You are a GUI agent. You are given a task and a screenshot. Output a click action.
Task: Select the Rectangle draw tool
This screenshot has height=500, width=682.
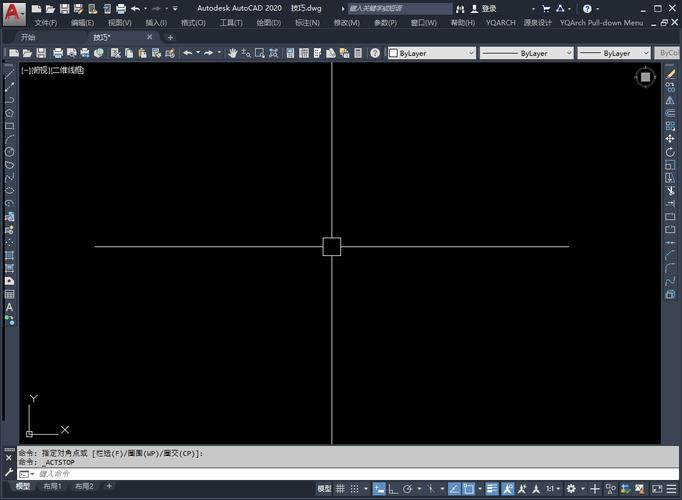coord(9,126)
